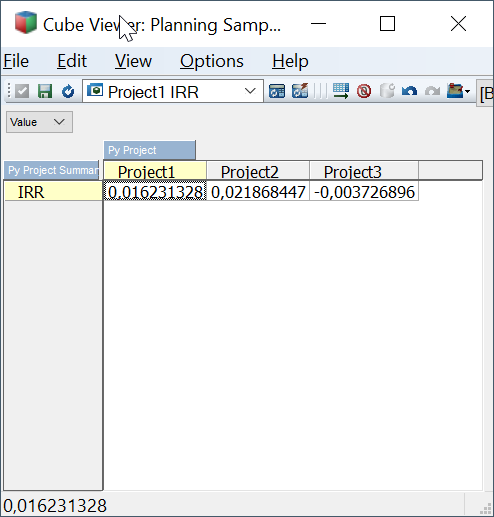Open the View menu

click(x=133, y=61)
